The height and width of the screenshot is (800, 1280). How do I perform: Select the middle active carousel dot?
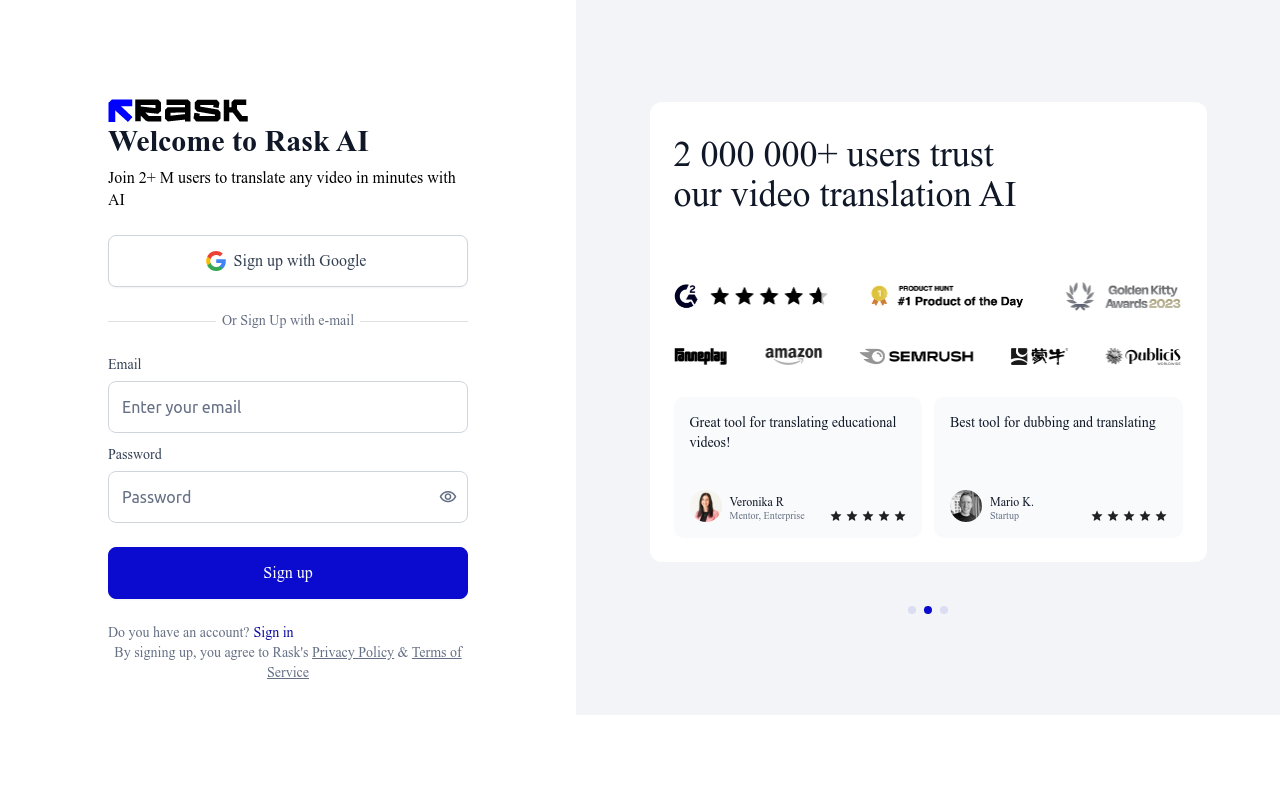point(928,610)
